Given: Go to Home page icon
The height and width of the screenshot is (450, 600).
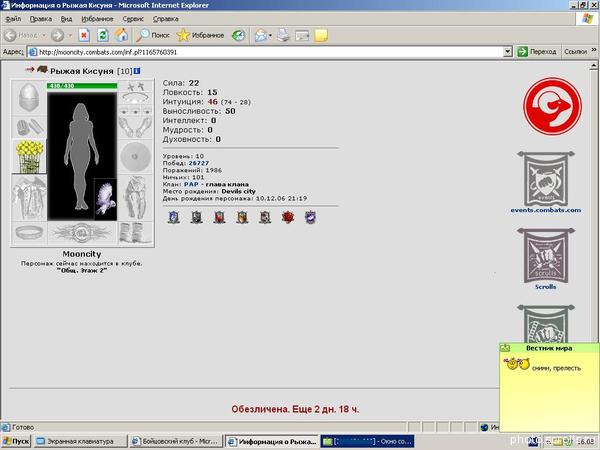Looking at the screenshot, I should tap(121, 35).
